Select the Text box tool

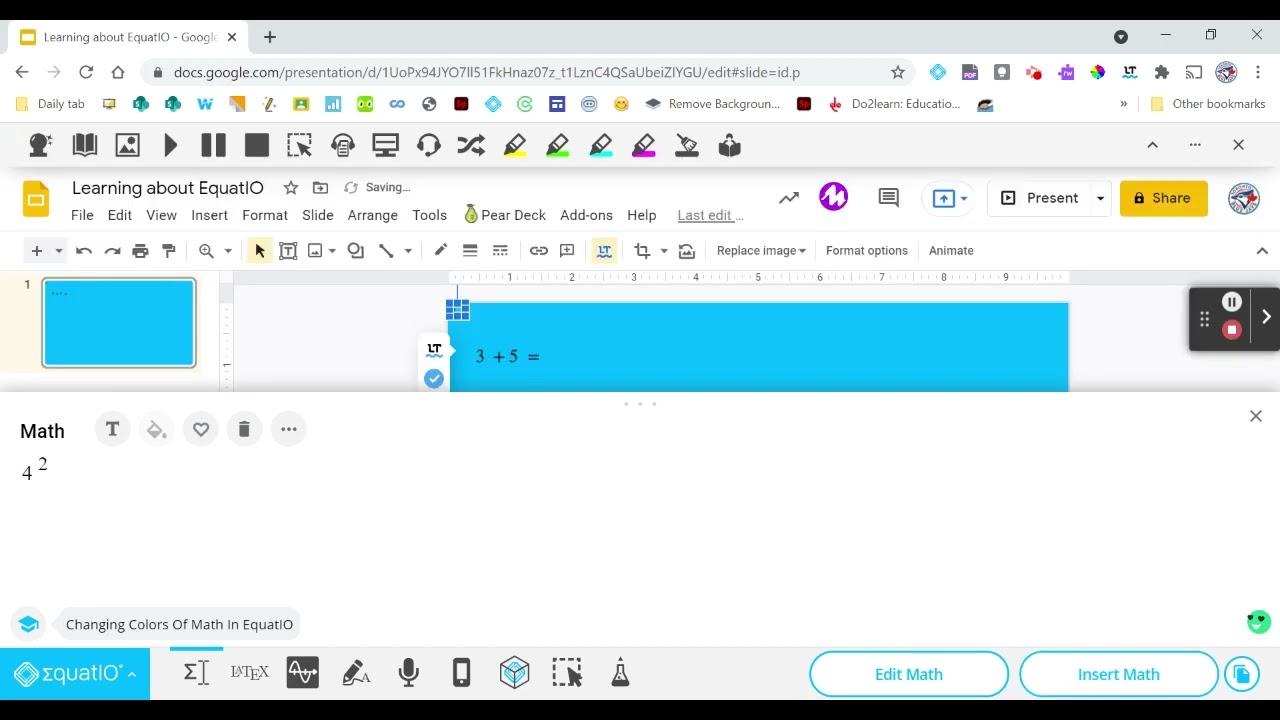coord(288,251)
